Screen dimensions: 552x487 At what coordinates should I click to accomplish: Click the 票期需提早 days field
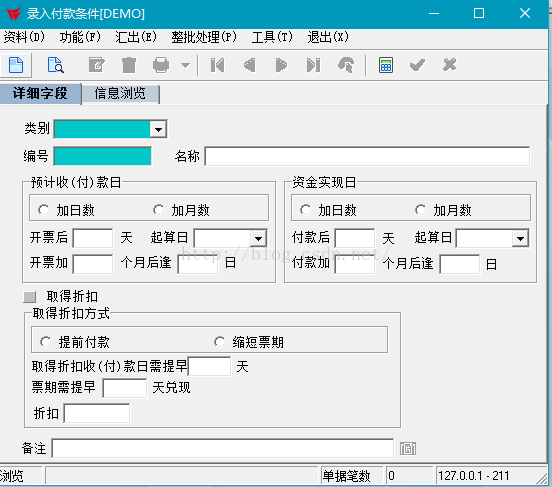pyautogui.click(x=125, y=388)
